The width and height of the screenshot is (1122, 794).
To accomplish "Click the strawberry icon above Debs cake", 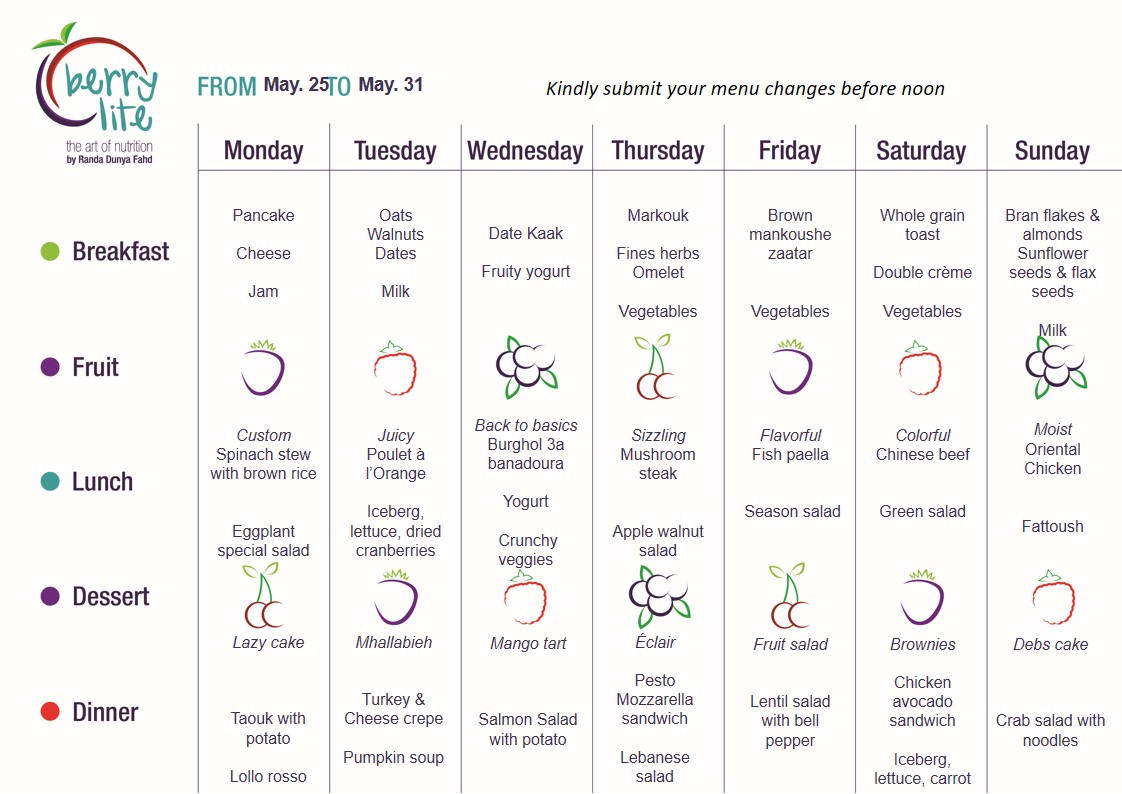I will [x=1053, y=597].
